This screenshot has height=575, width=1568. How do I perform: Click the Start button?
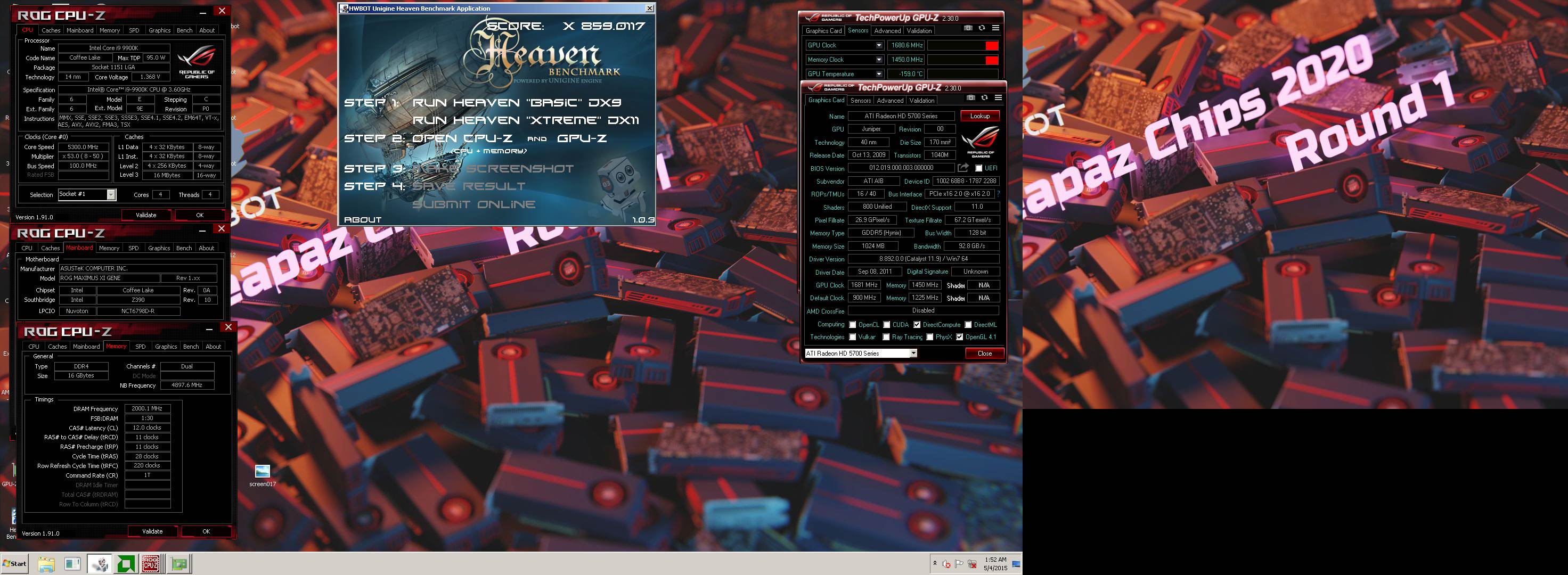[x=15, y=564]
